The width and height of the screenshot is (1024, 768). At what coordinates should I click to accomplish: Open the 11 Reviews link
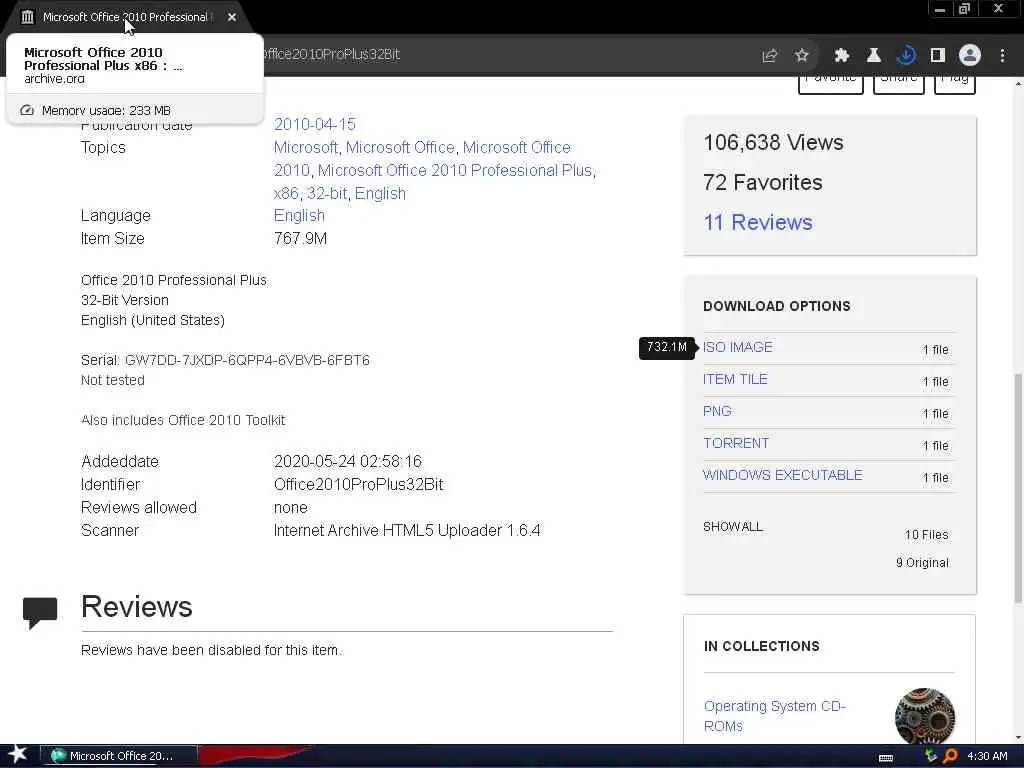coord(758,223)
